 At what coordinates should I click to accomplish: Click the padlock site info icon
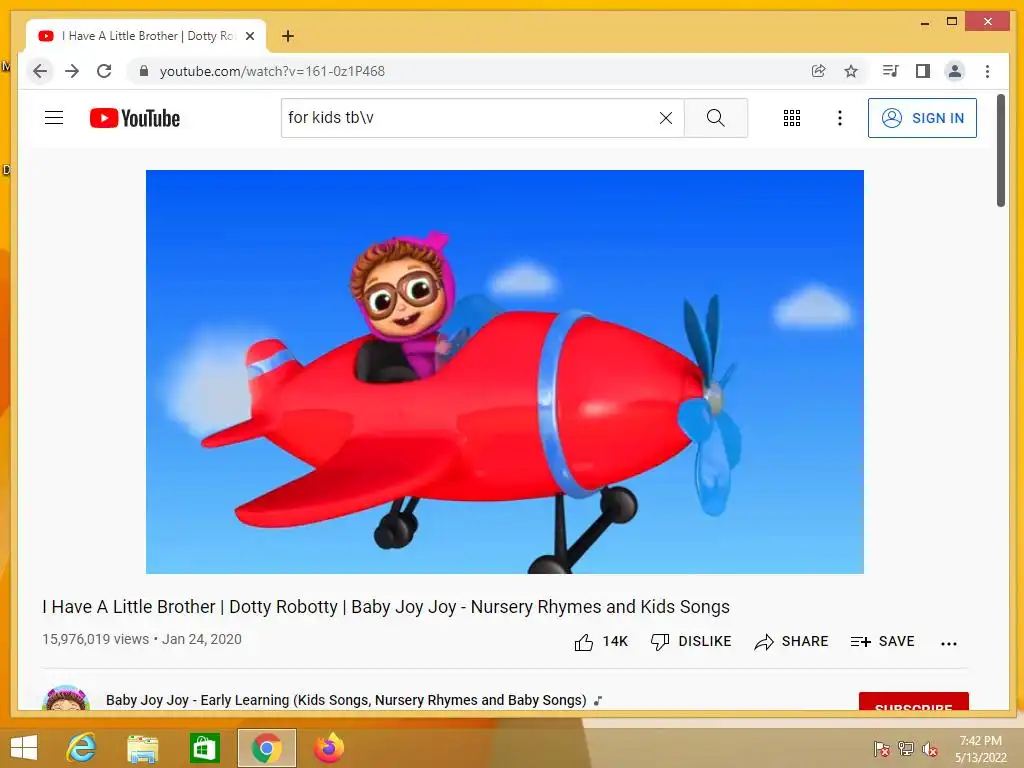(144, 71)
